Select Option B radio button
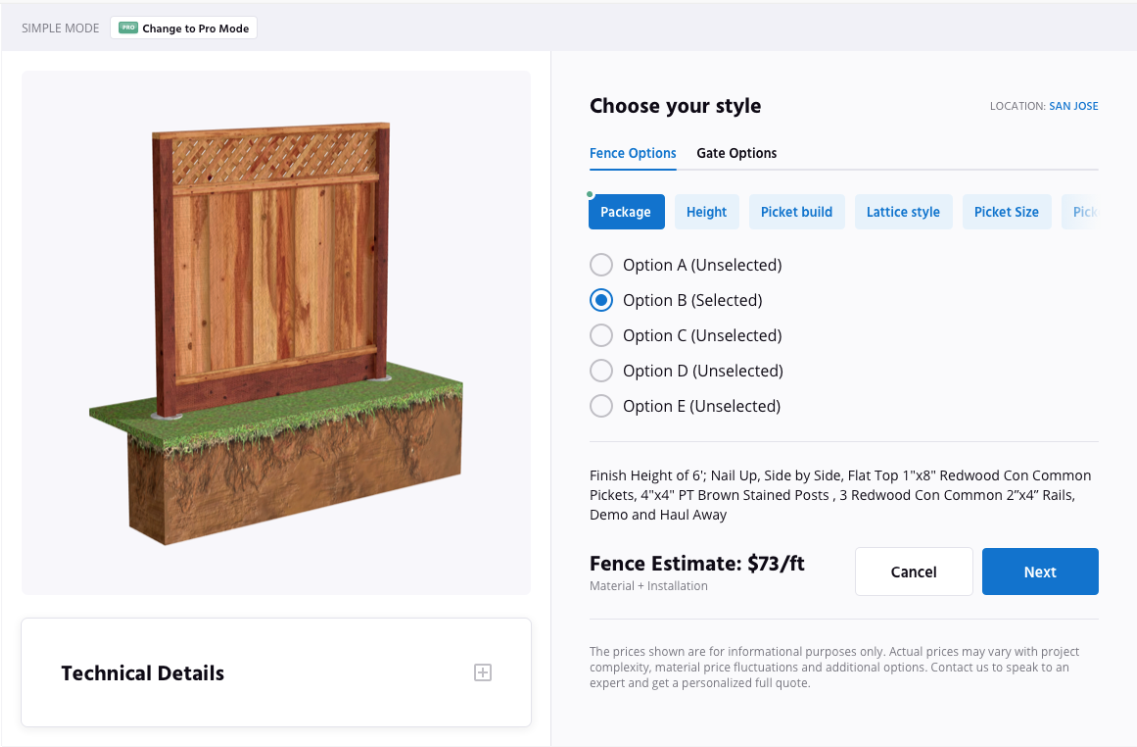Viewport: 1137px width, 747px height. coord(601,300)
